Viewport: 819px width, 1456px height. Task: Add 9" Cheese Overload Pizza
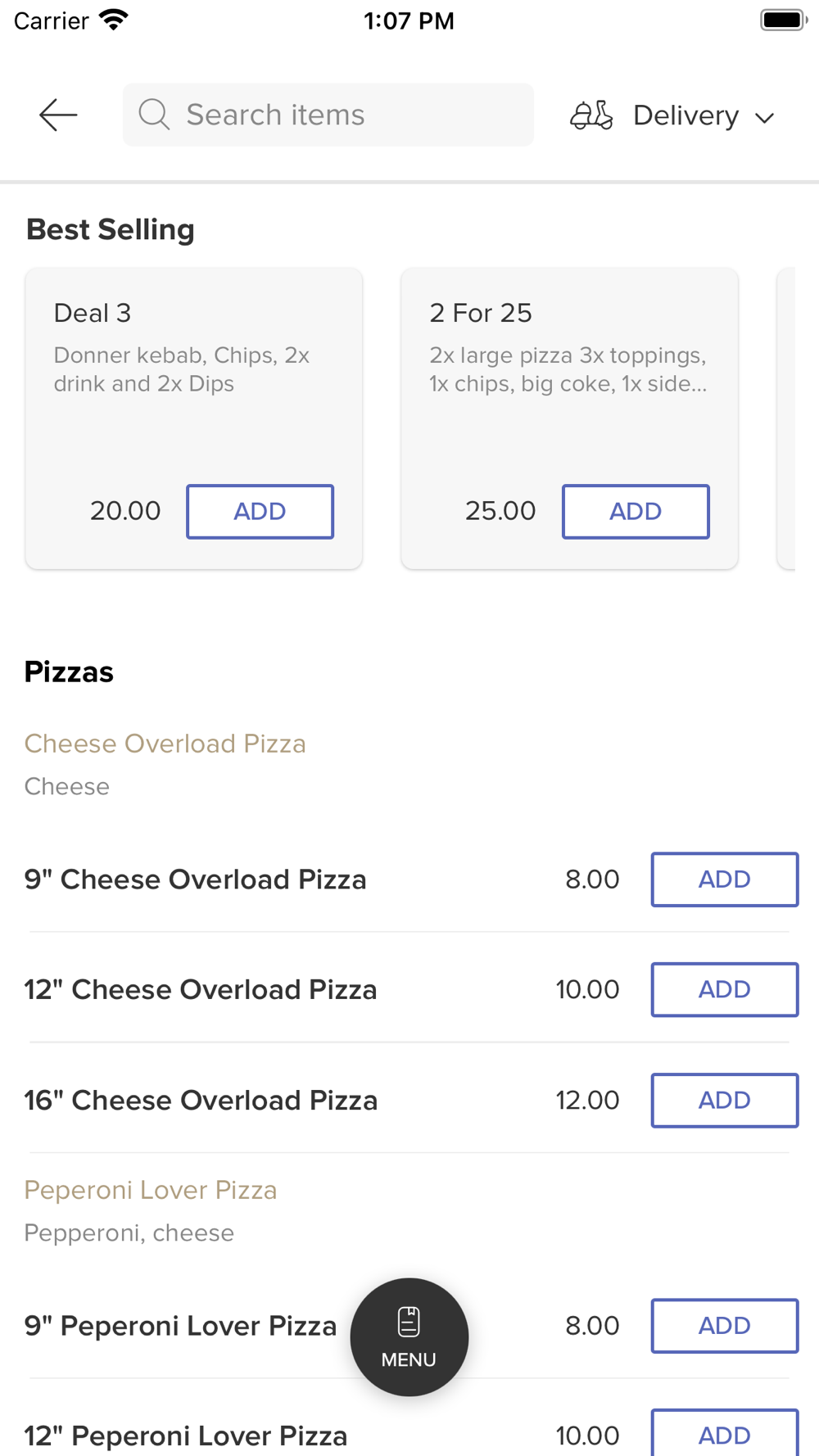coord(724,879)
